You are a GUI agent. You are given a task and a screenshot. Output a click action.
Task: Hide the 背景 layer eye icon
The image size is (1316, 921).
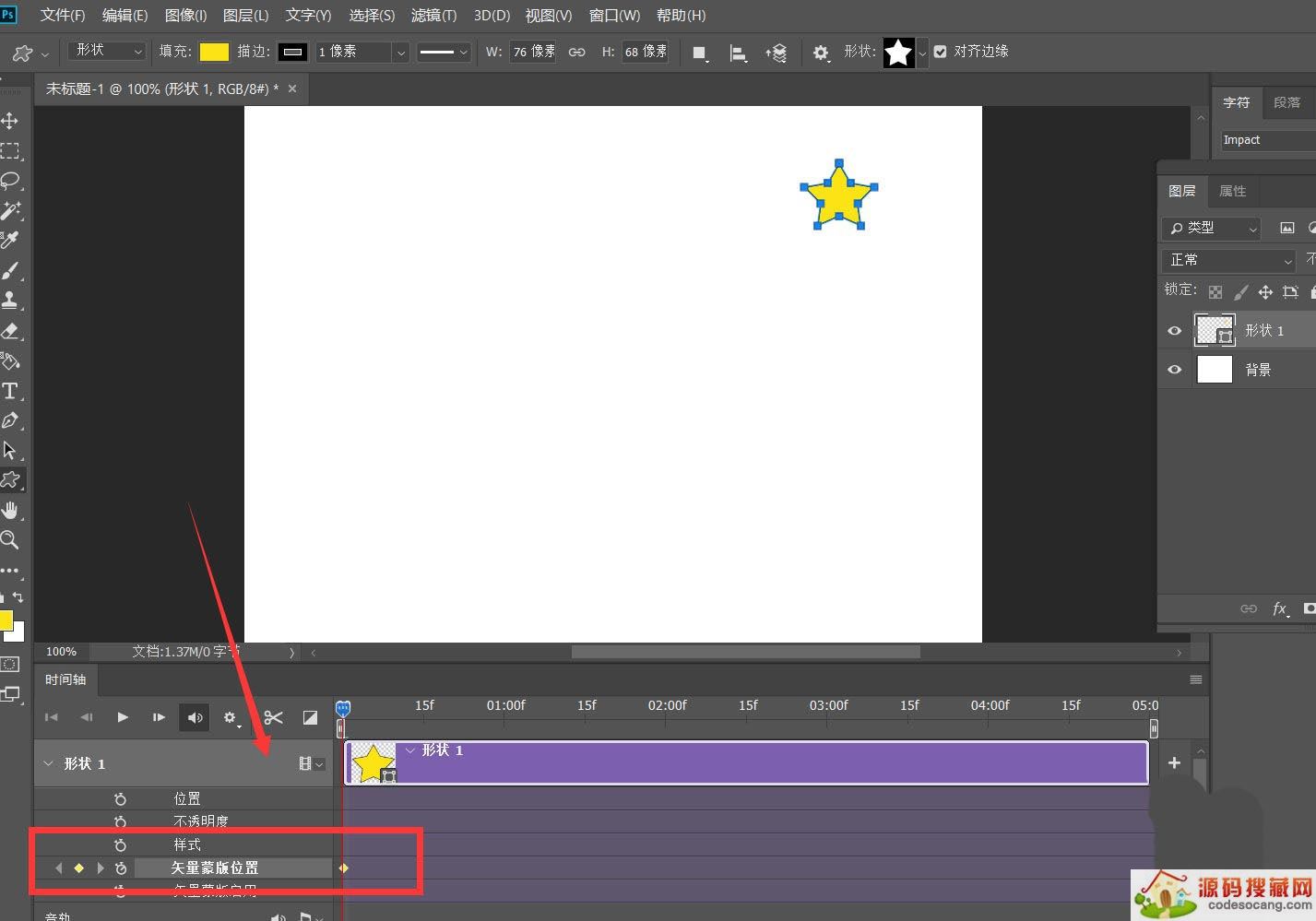tap(1174, 369)
